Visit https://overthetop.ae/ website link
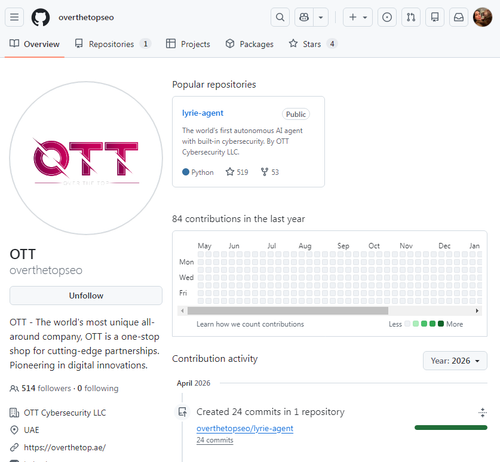Image resolution: width=500 pixels, height=462 pixels. [x=65, y=447]
